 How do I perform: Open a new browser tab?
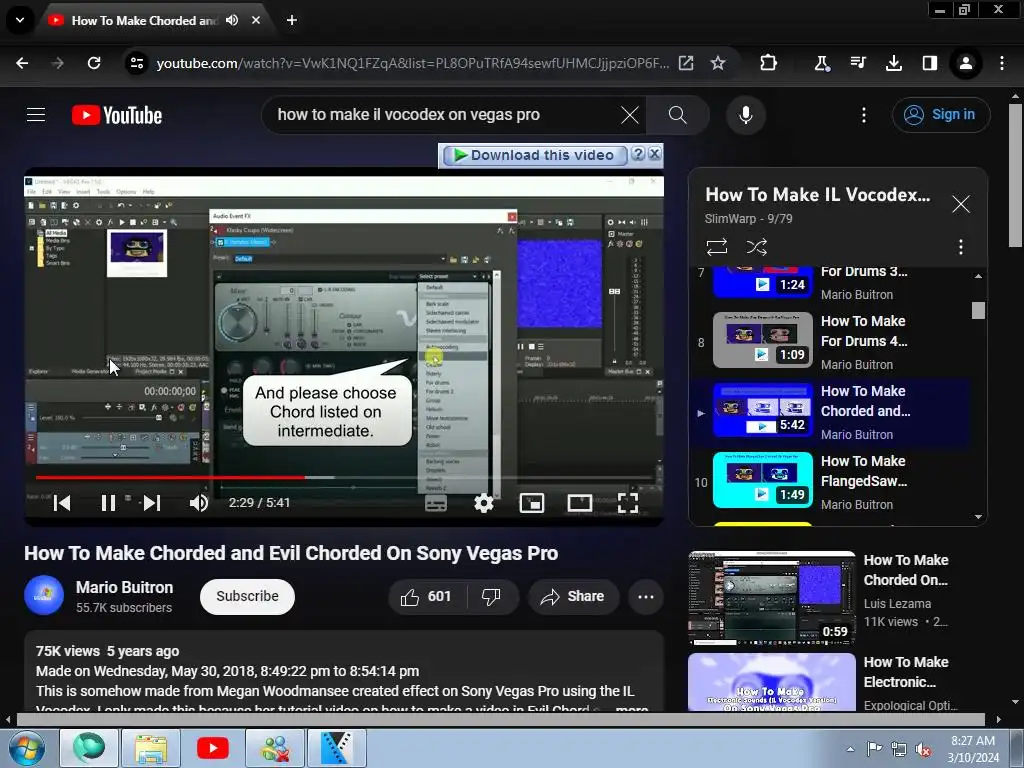point(291,20)
